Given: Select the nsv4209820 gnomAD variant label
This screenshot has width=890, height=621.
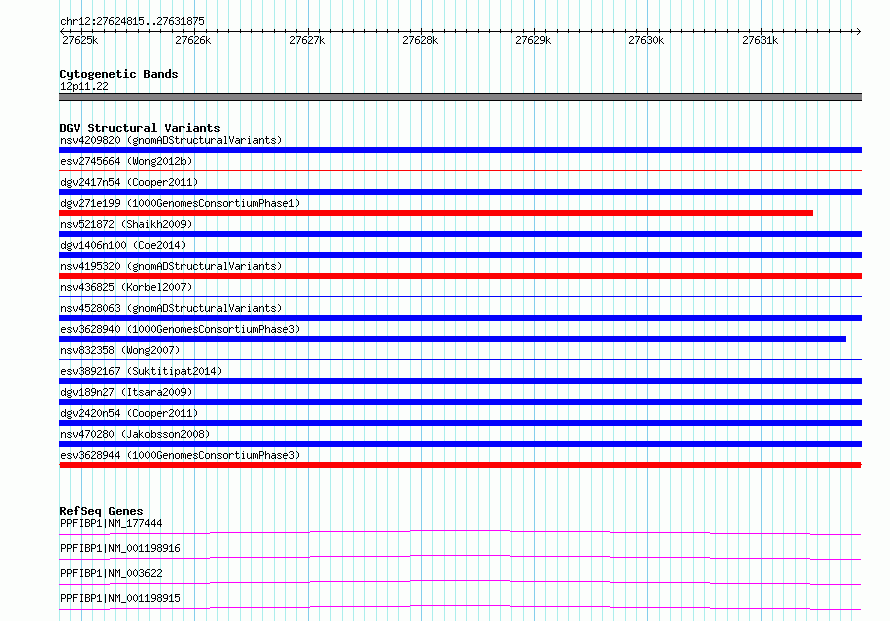Looking at the screenshot, I should [171, 140].
